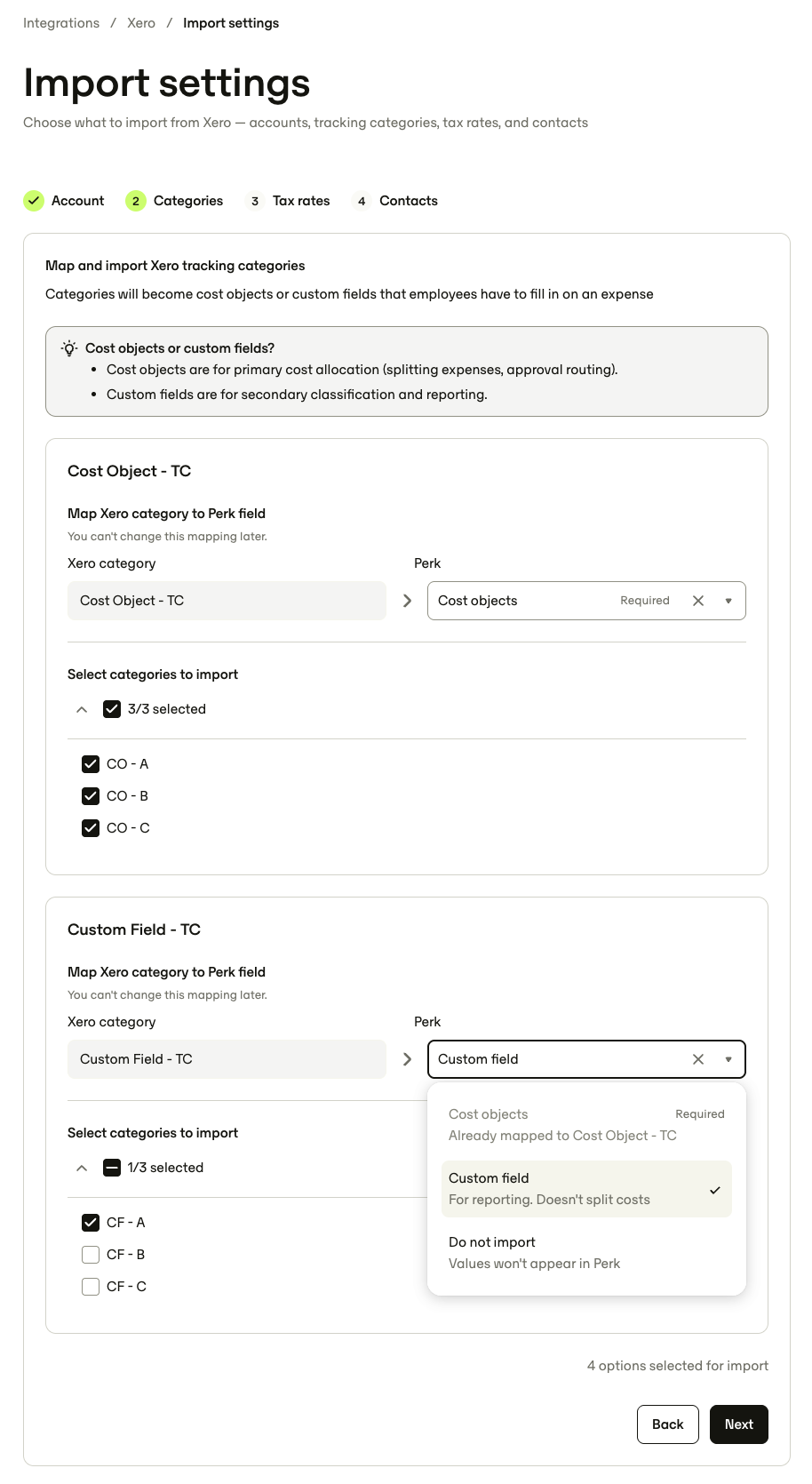Viewport: 812px width, 1484px height.
Task: Click arrow between Cost Object - TC and Perk
Action: point(407,601)
